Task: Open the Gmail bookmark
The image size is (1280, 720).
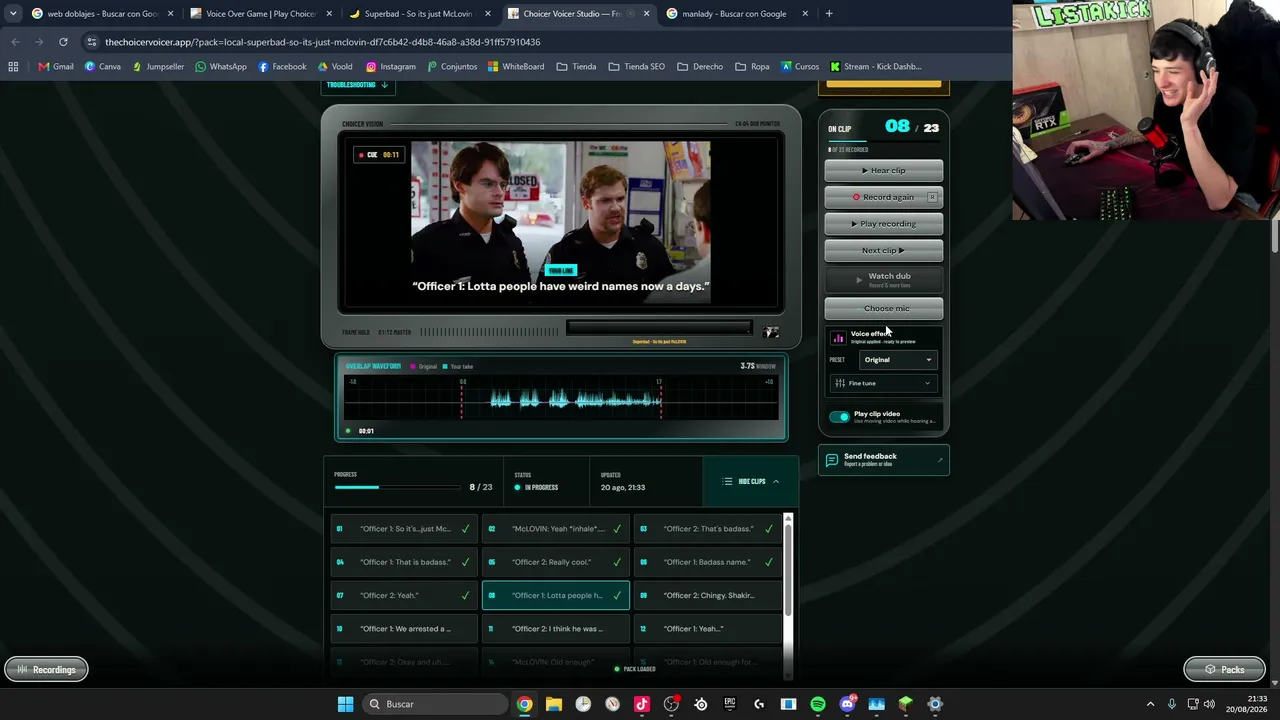Action: coord(56,67)
